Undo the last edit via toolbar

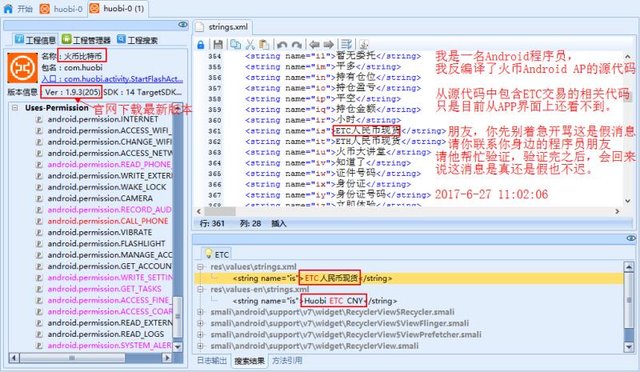(x=282, y=45)
